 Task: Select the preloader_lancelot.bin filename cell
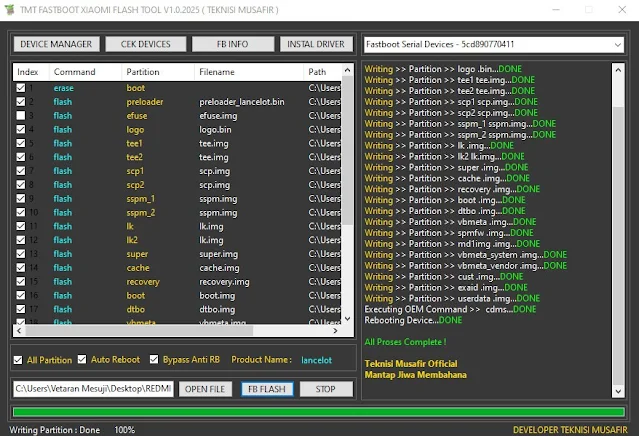click(x=242, y=102)
